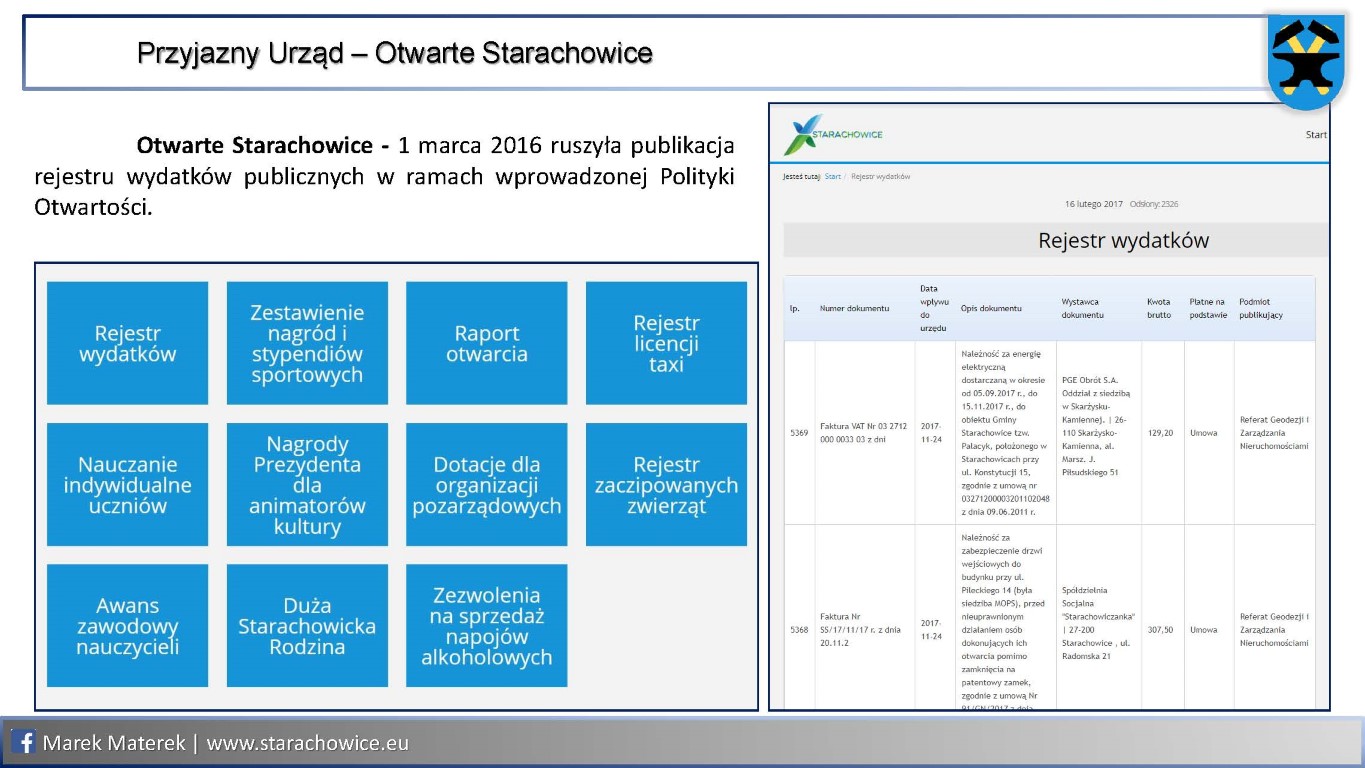Open Rejestr zaczipowanych zwierząt tile
The width and height of the screenshot is (1365, 768).
point(666,485)
